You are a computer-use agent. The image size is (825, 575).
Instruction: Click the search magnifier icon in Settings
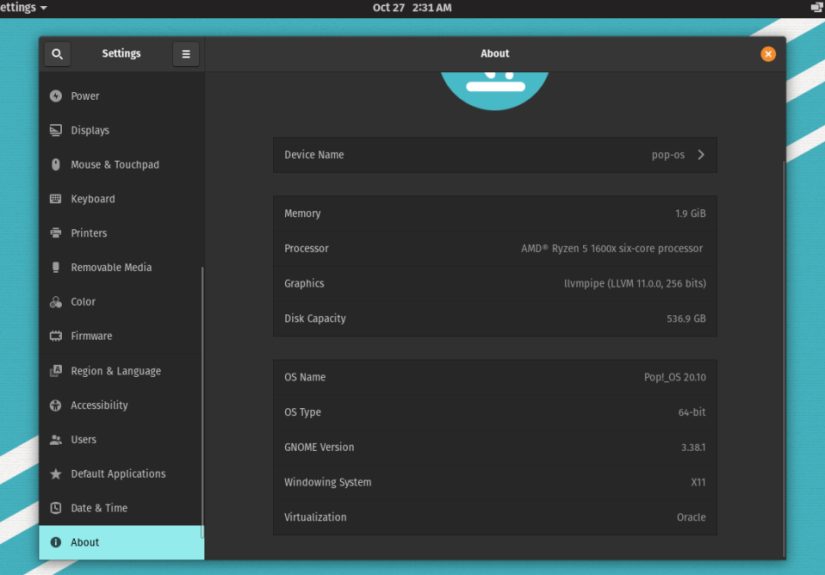point(57,54)
